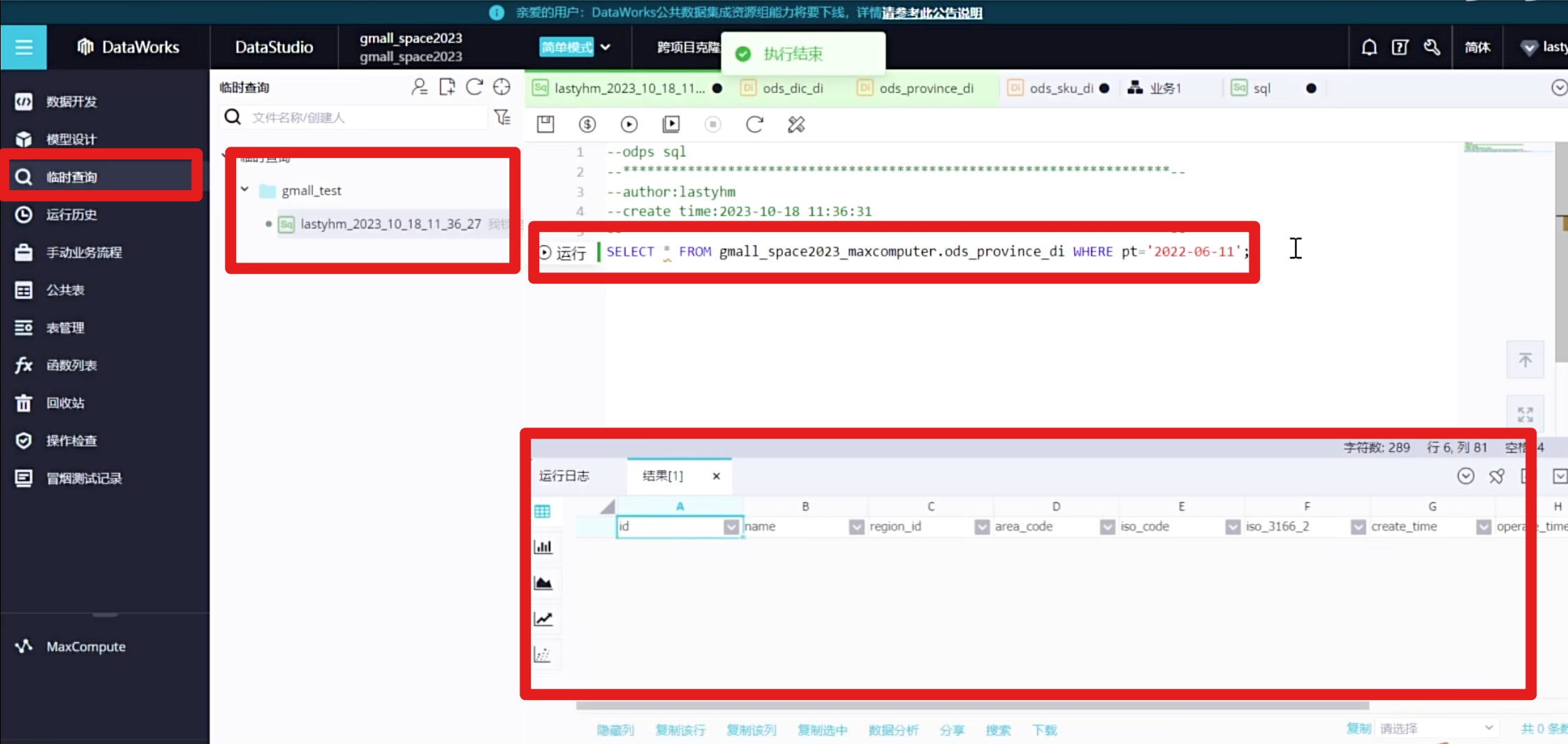Click the advanced run (run with parameters) icon

(671, 124)
